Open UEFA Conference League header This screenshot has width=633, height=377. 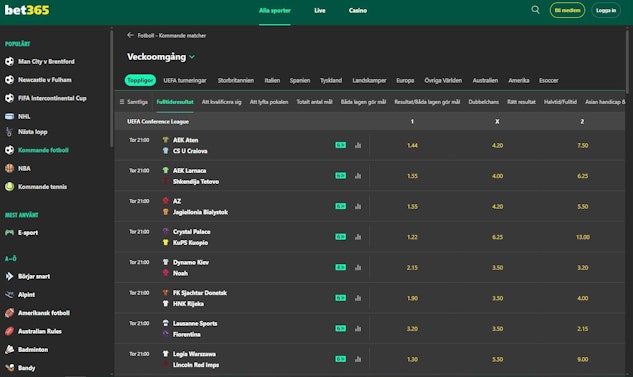point(158,121)
